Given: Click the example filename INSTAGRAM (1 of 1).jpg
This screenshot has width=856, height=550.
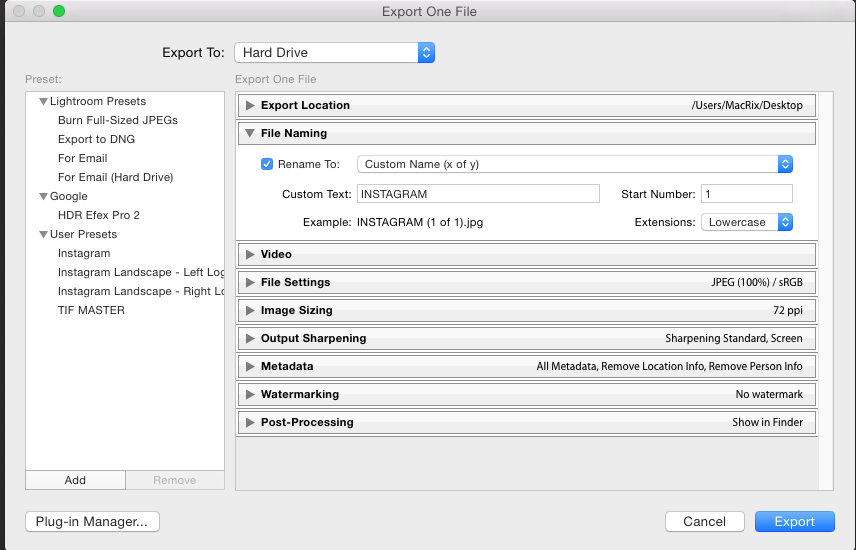Looking at the screenshot, I should [420, 222].
